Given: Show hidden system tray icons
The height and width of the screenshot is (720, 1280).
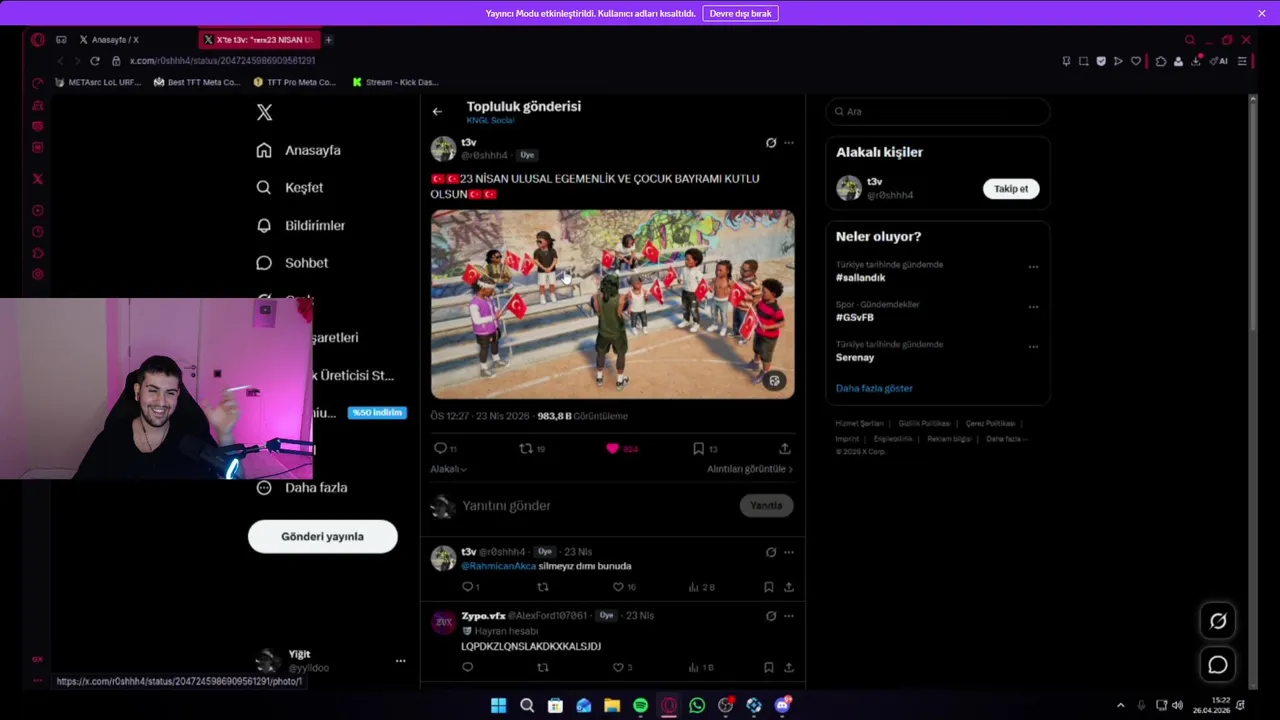Looking at the screenshot, I should coord(1120,706).
